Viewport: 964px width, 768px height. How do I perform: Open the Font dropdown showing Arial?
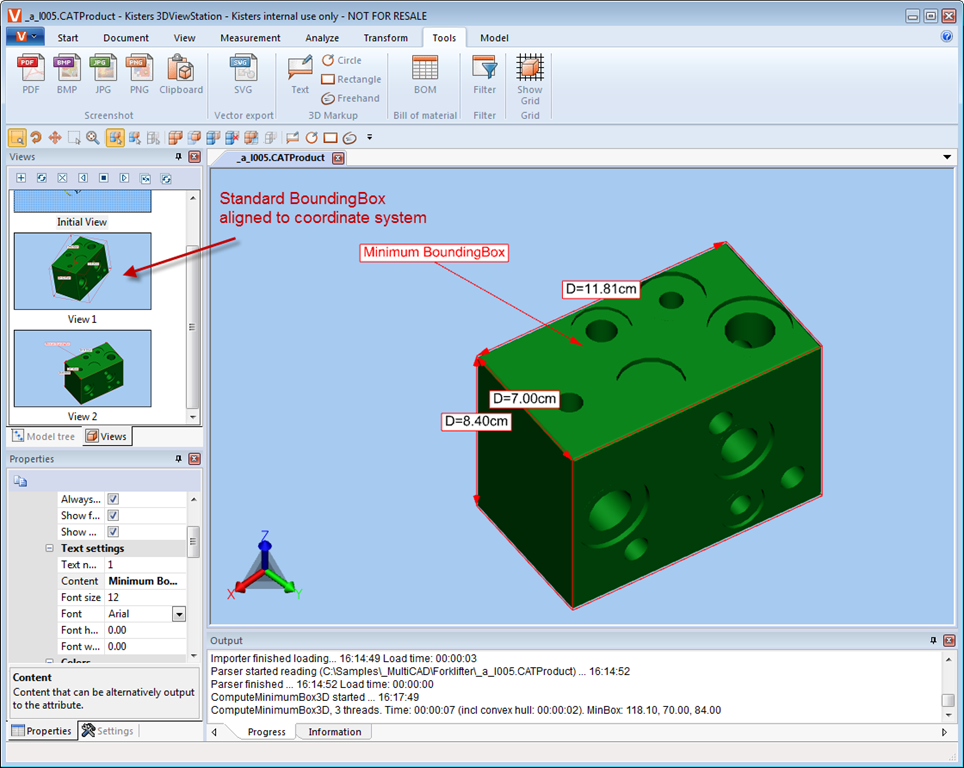coord(179,614)
